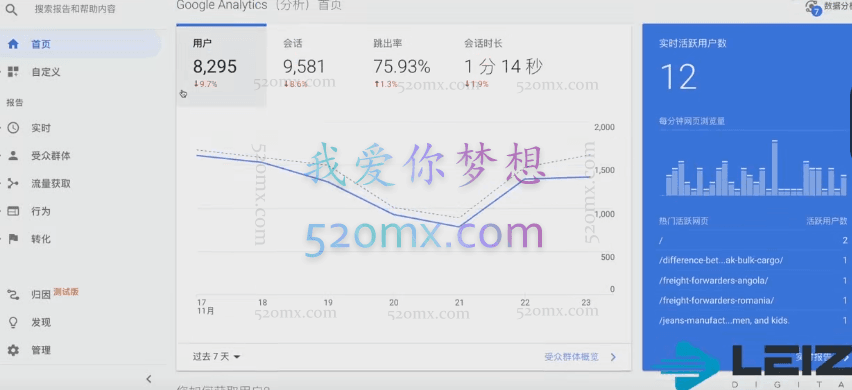
Task: Open the 行为 behavior icon
Action: tap(13, 211)
